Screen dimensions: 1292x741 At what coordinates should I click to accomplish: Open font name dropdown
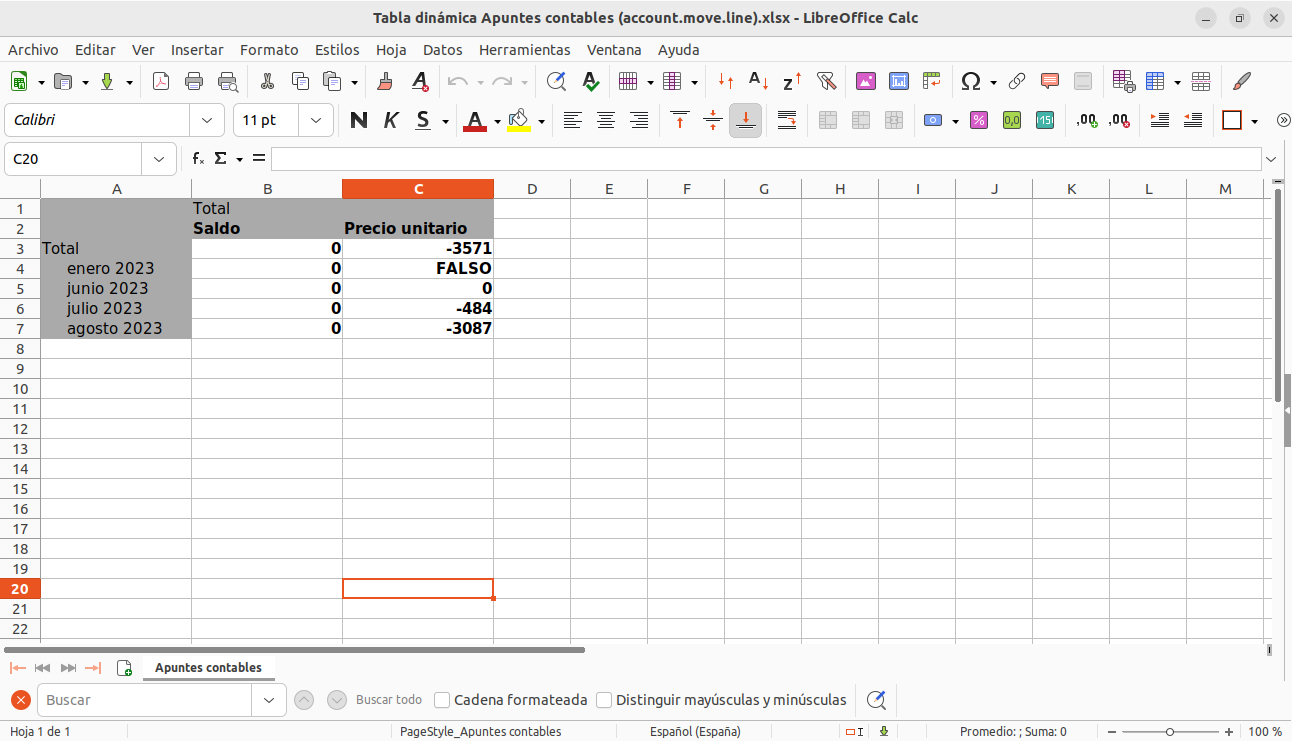tap(207, 120)
